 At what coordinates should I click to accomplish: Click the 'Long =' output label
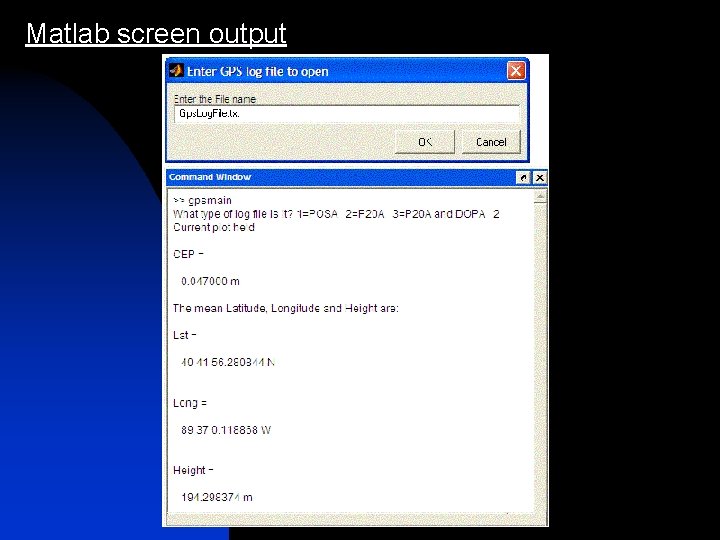coord(190,403)
